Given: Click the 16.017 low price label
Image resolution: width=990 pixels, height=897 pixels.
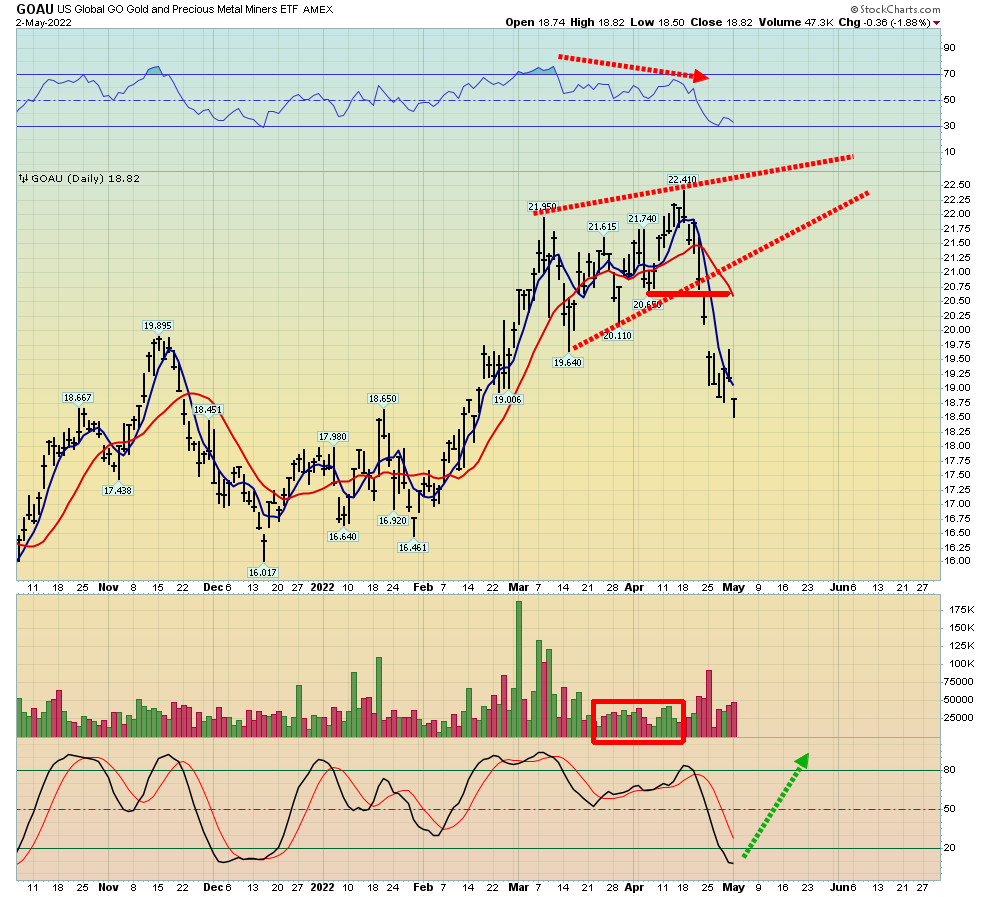Looking at the screenshot, I should tap(263, 573).
